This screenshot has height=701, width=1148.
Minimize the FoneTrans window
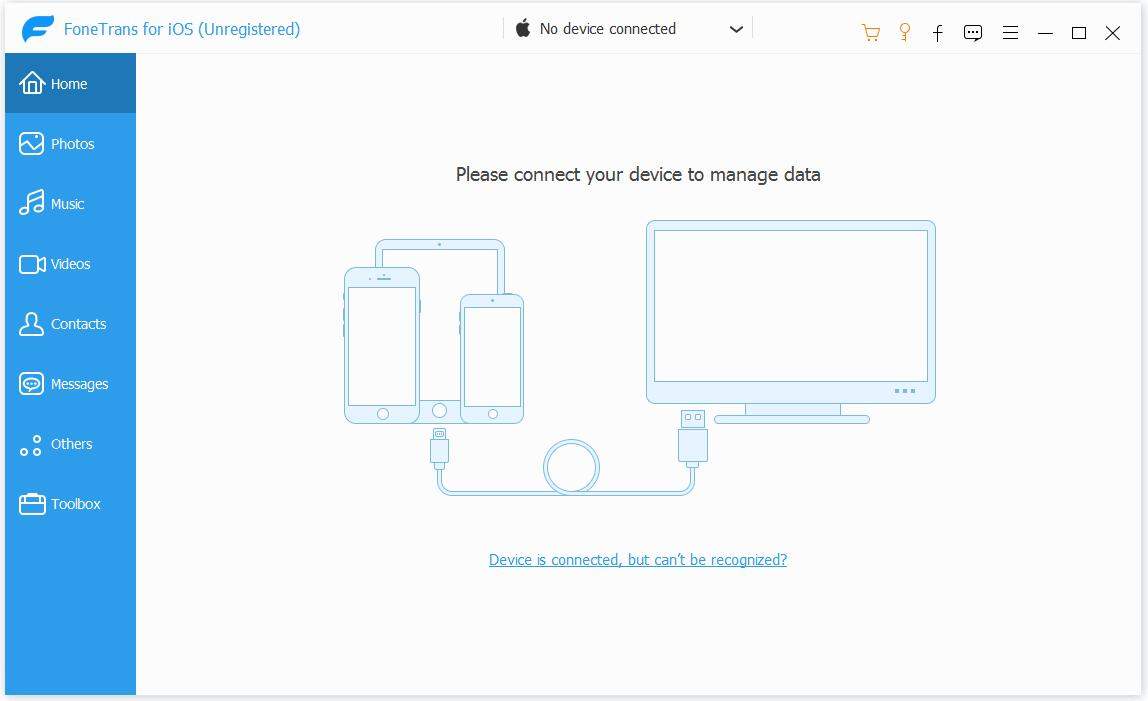[1045, 33]
